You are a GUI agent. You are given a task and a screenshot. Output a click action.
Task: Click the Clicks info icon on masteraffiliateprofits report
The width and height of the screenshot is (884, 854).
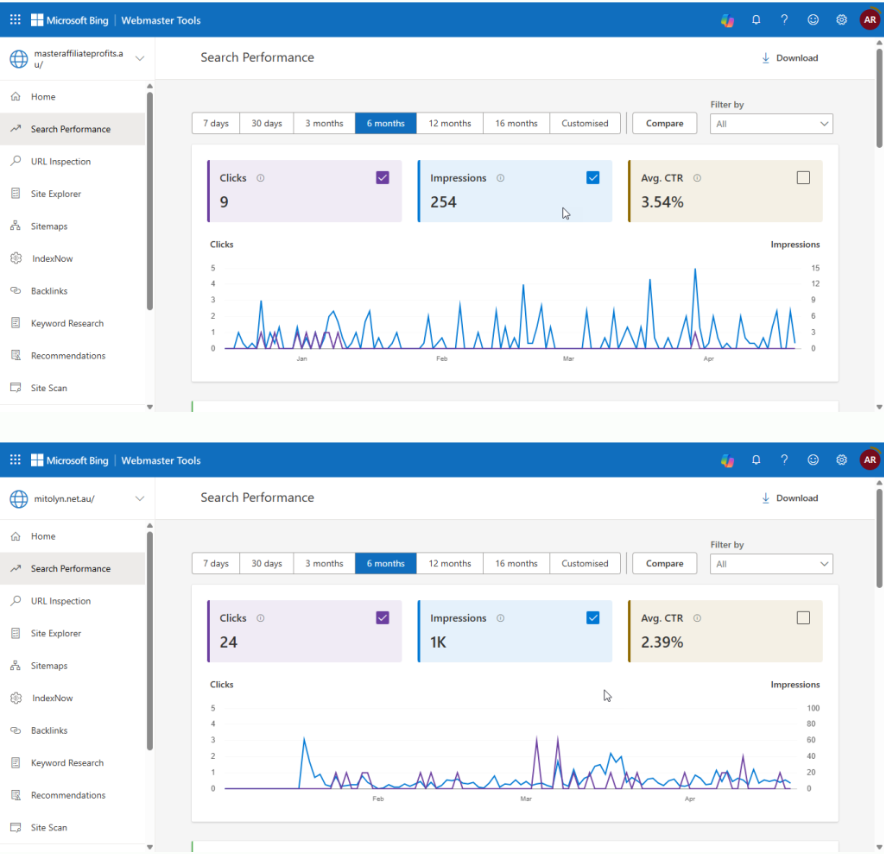point(260,178)
